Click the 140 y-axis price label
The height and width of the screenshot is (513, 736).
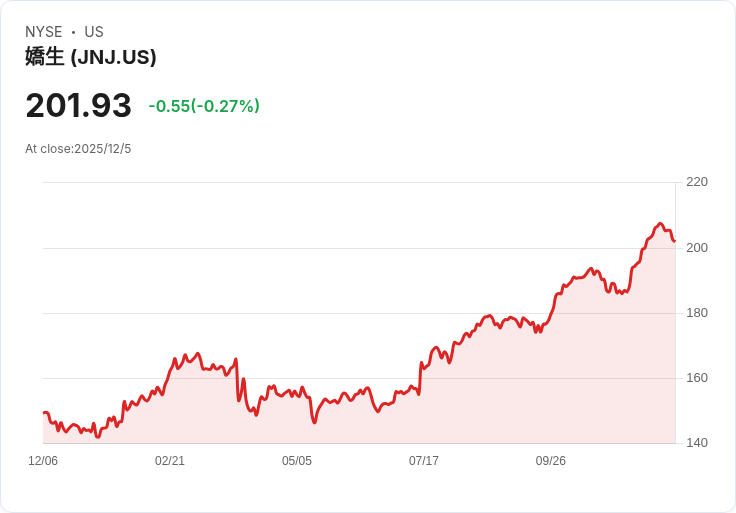coord(697,443)
